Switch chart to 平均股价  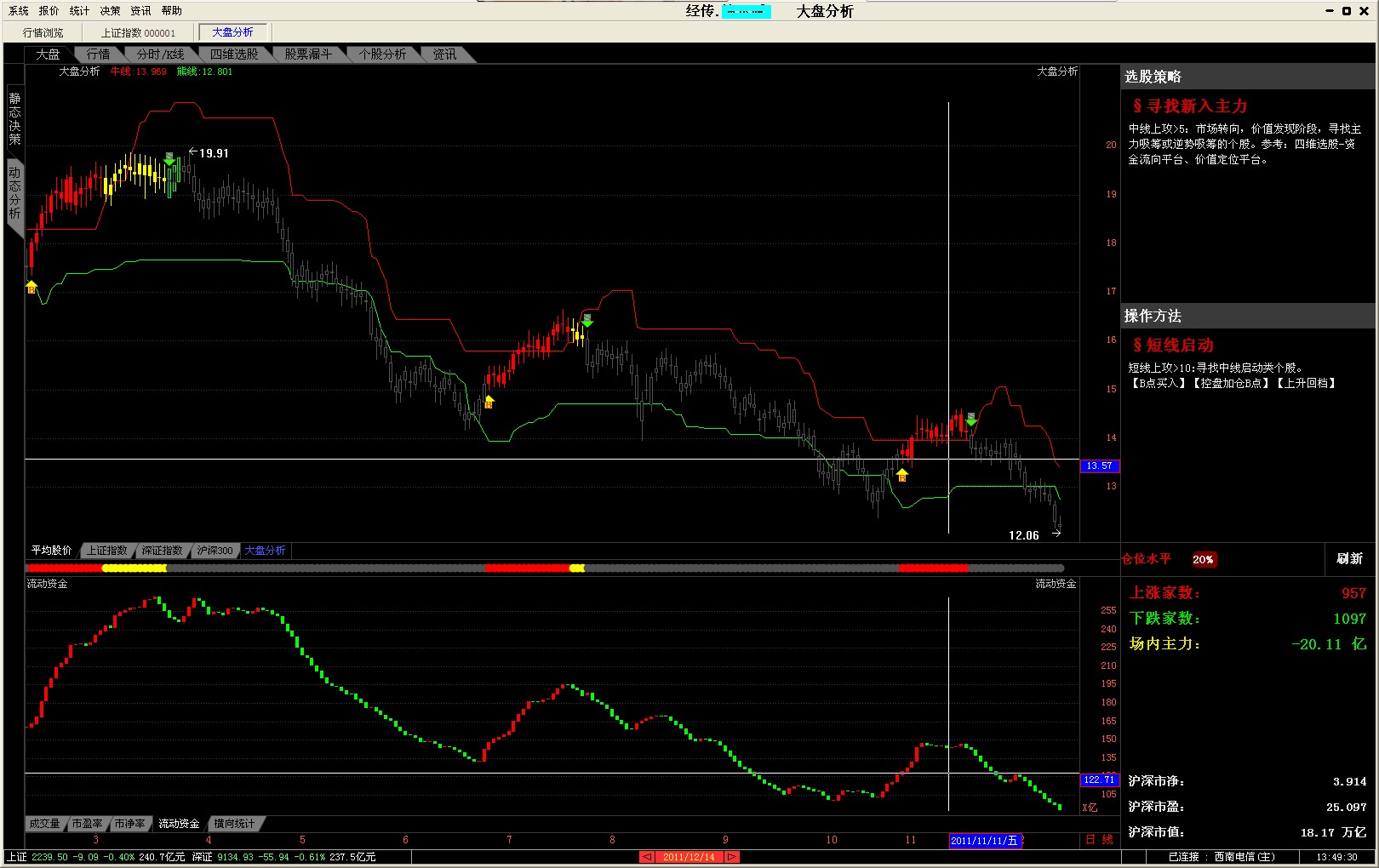pos(52,551)
